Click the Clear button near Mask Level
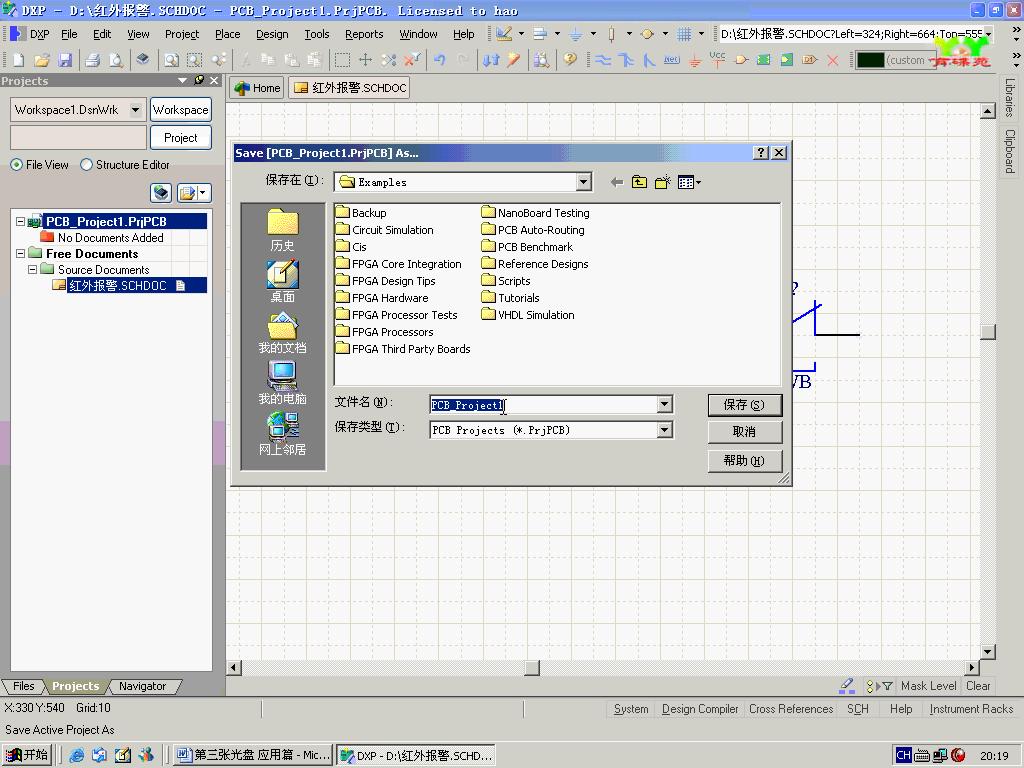The image size is (1024, 768). [978, 686]
